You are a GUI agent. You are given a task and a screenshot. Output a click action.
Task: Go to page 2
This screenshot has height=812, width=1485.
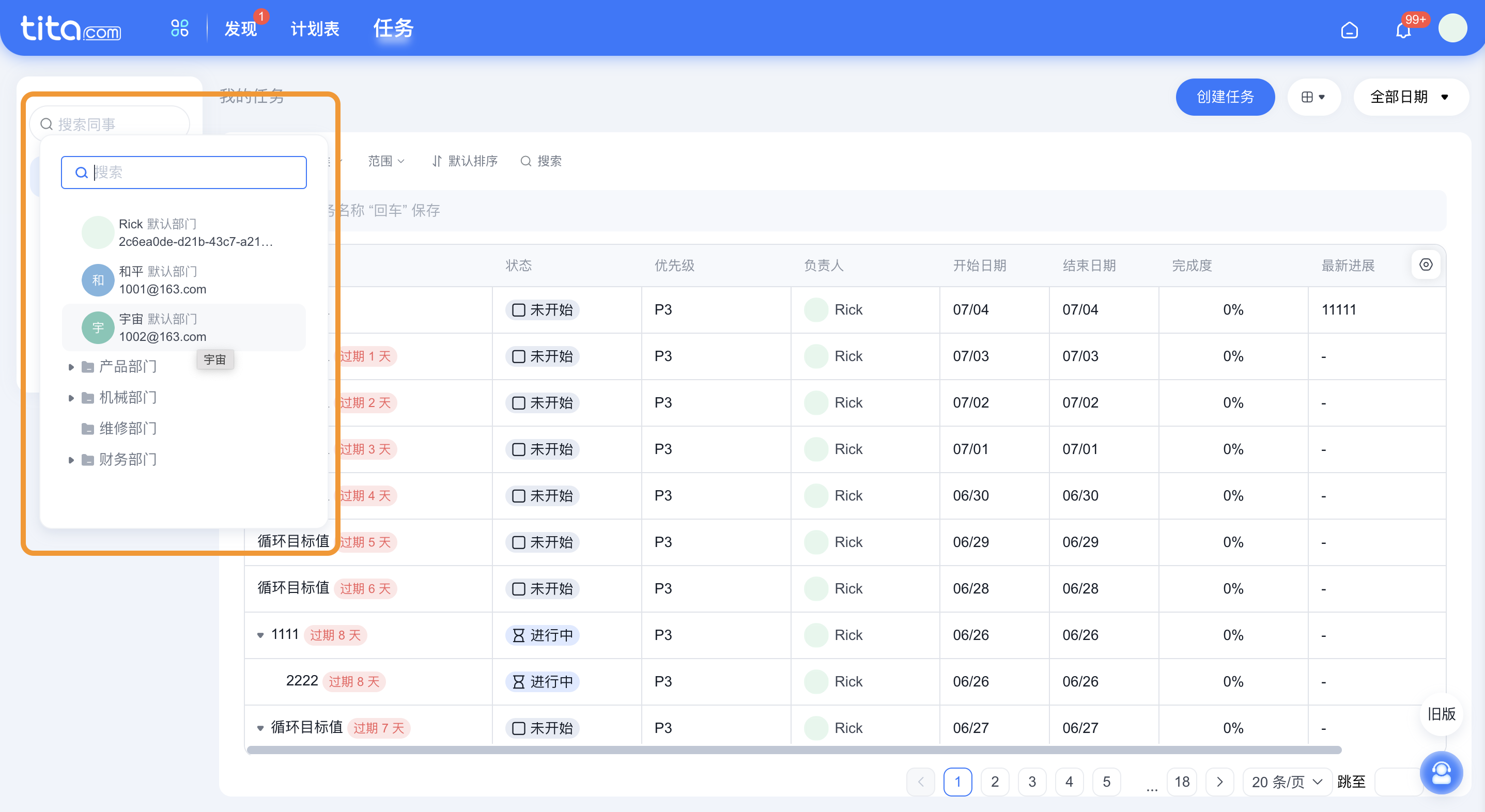995,782
